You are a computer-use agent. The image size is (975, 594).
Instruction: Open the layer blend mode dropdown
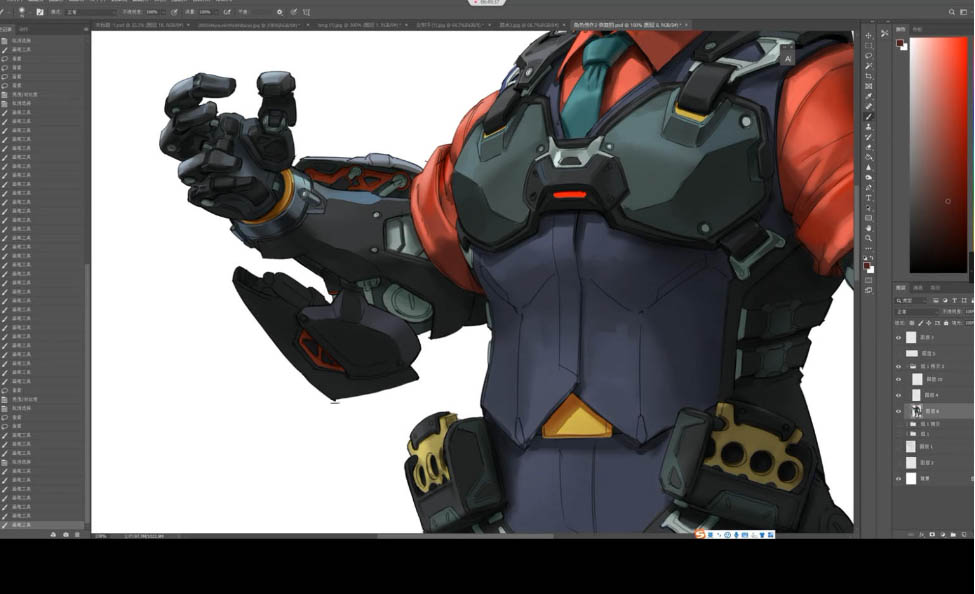[x=917, y=312]
